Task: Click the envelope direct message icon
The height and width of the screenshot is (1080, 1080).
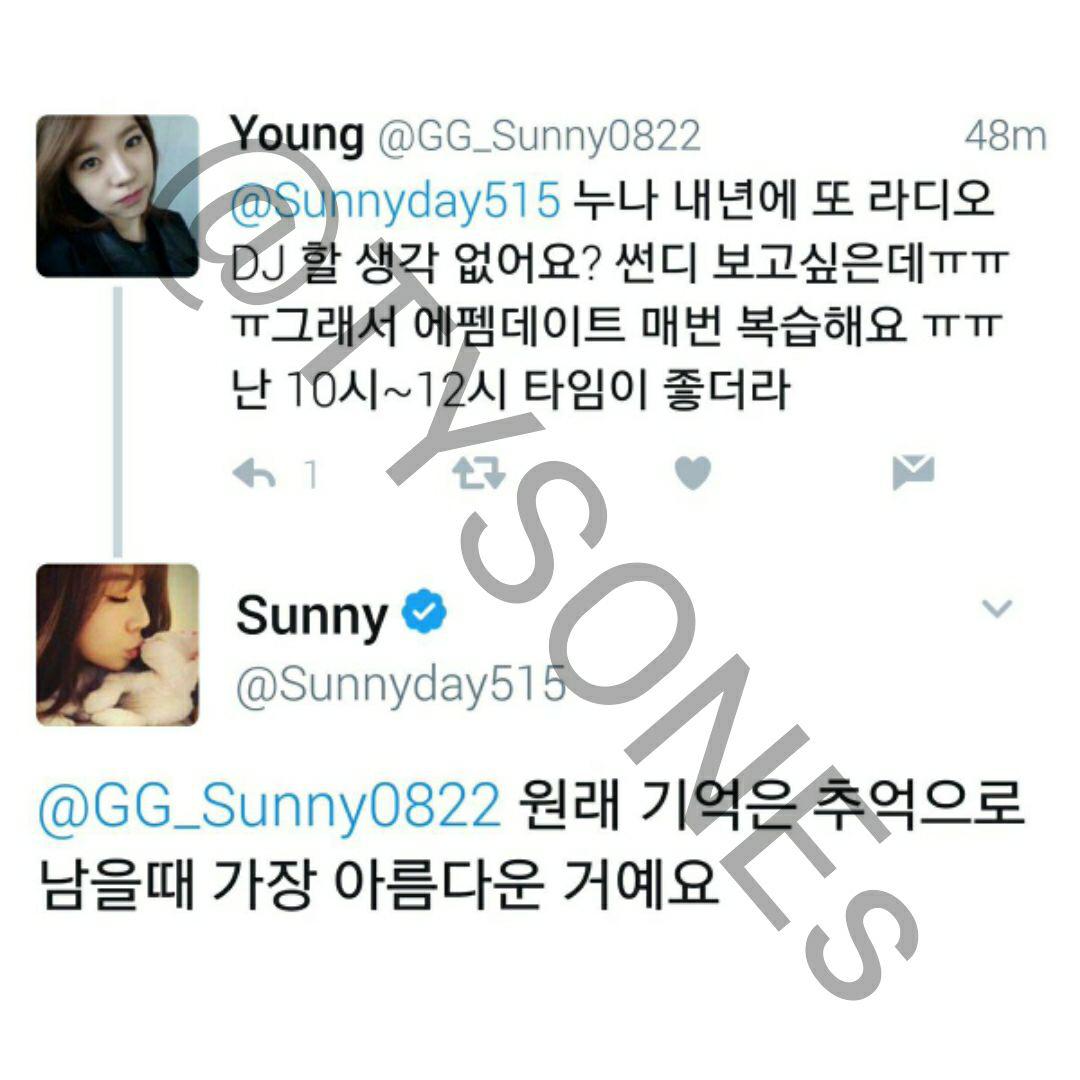Action: point(913,472)
